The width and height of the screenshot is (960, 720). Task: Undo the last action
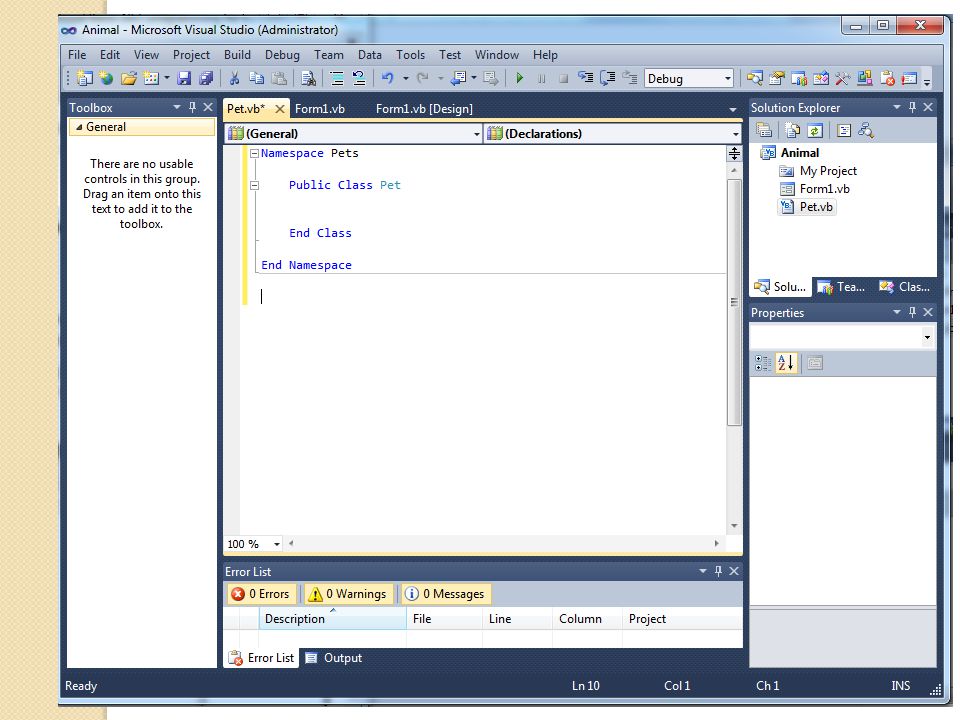(x=388, y=78)
